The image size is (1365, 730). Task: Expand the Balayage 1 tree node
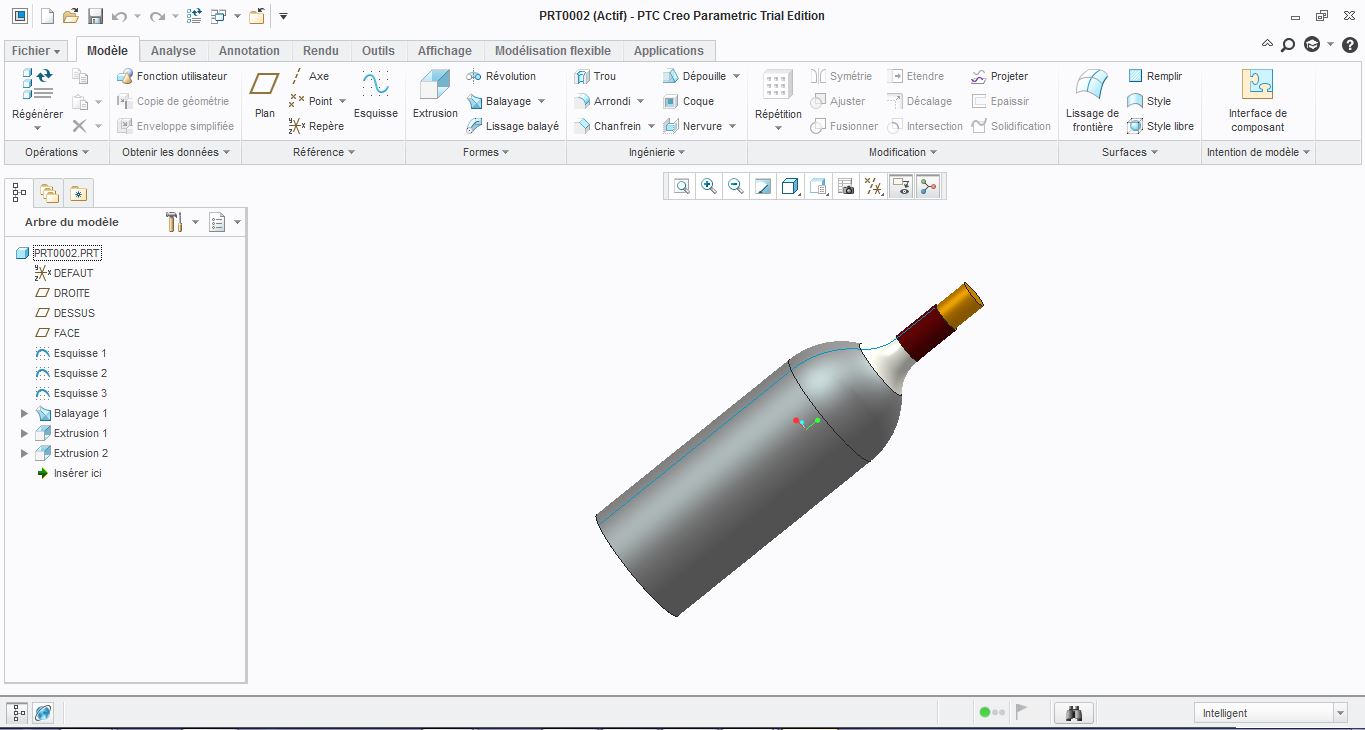25,413
